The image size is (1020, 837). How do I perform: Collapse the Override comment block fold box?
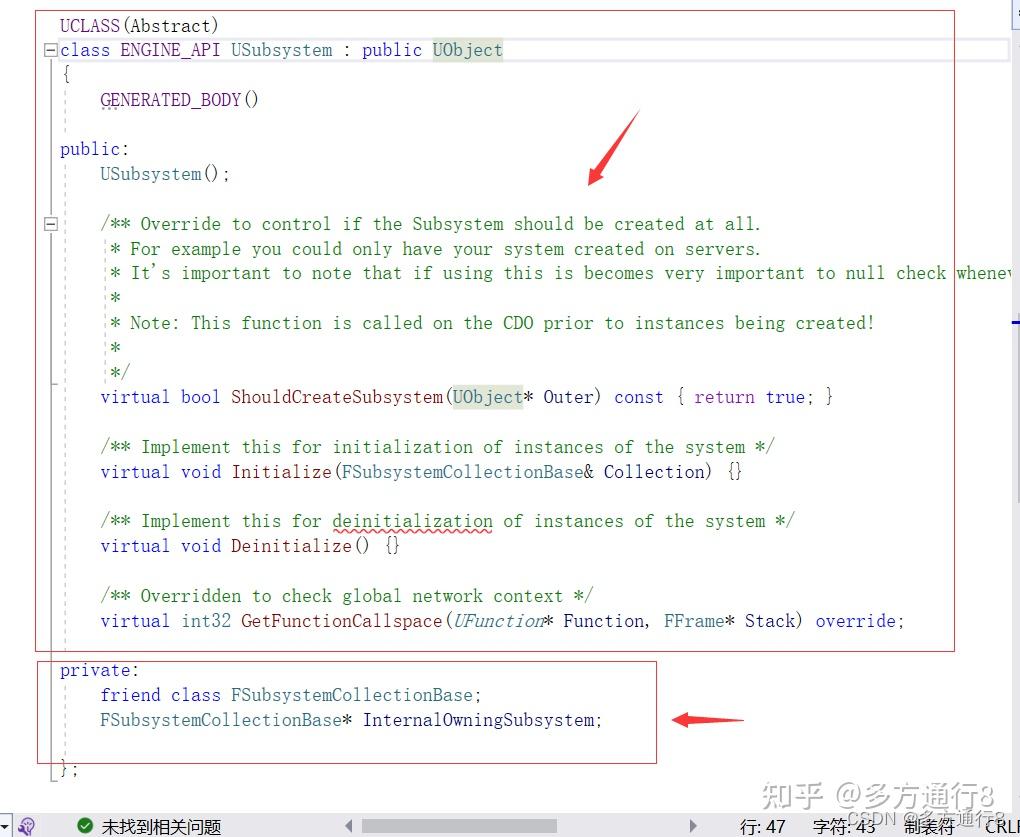tap(49, 224)
